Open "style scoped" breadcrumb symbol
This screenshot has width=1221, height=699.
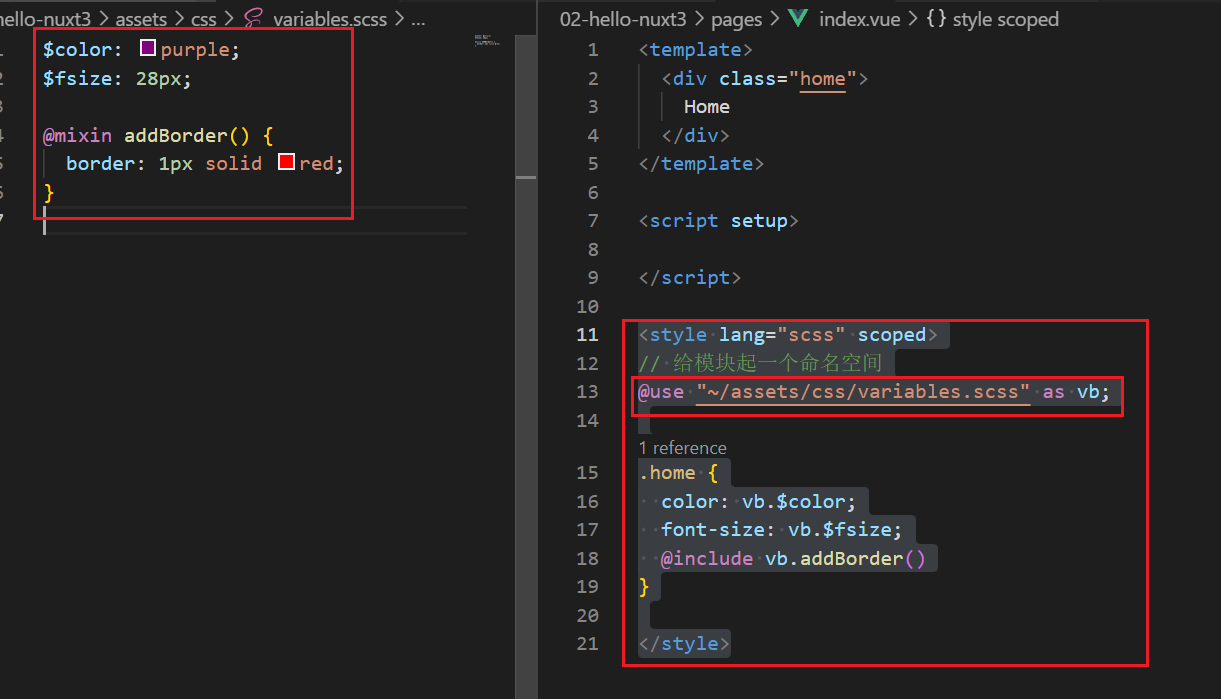pos(1006,19)
